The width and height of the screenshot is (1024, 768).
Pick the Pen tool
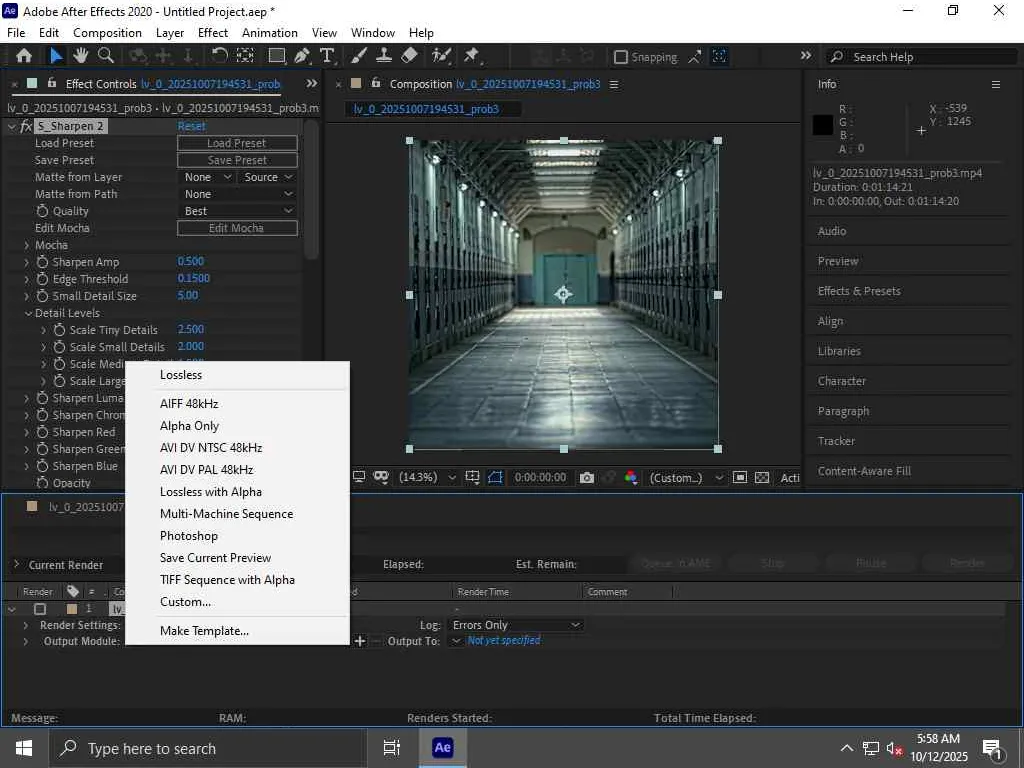302,56
